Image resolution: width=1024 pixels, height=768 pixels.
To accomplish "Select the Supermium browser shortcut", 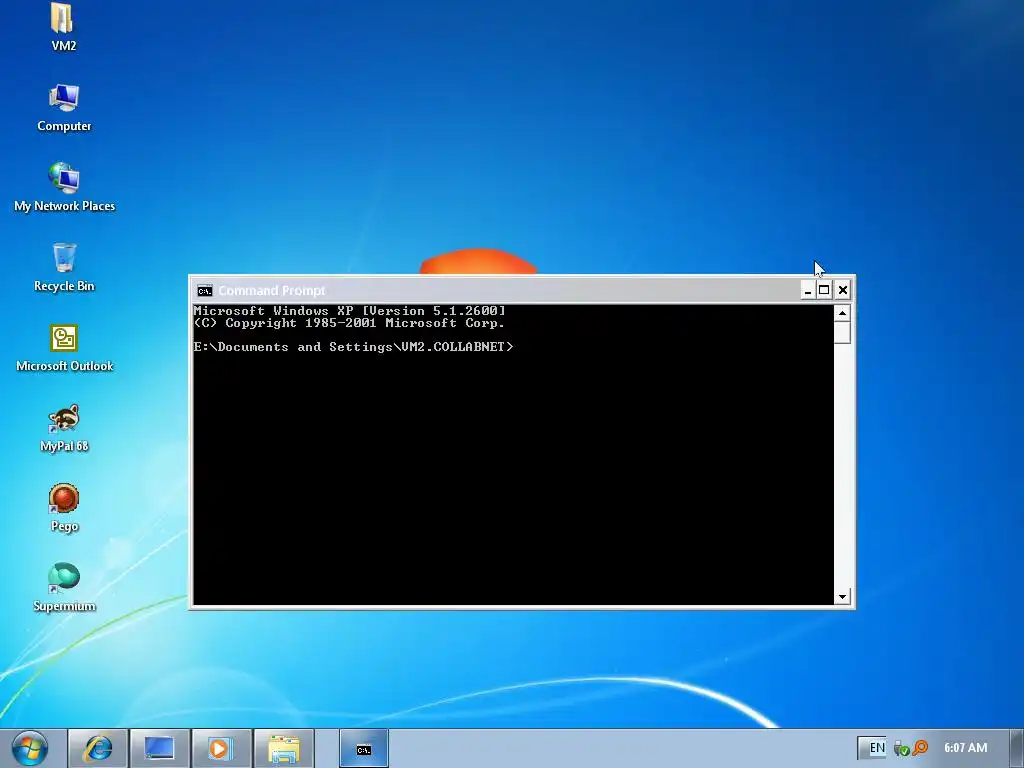I will pos(64,588).
